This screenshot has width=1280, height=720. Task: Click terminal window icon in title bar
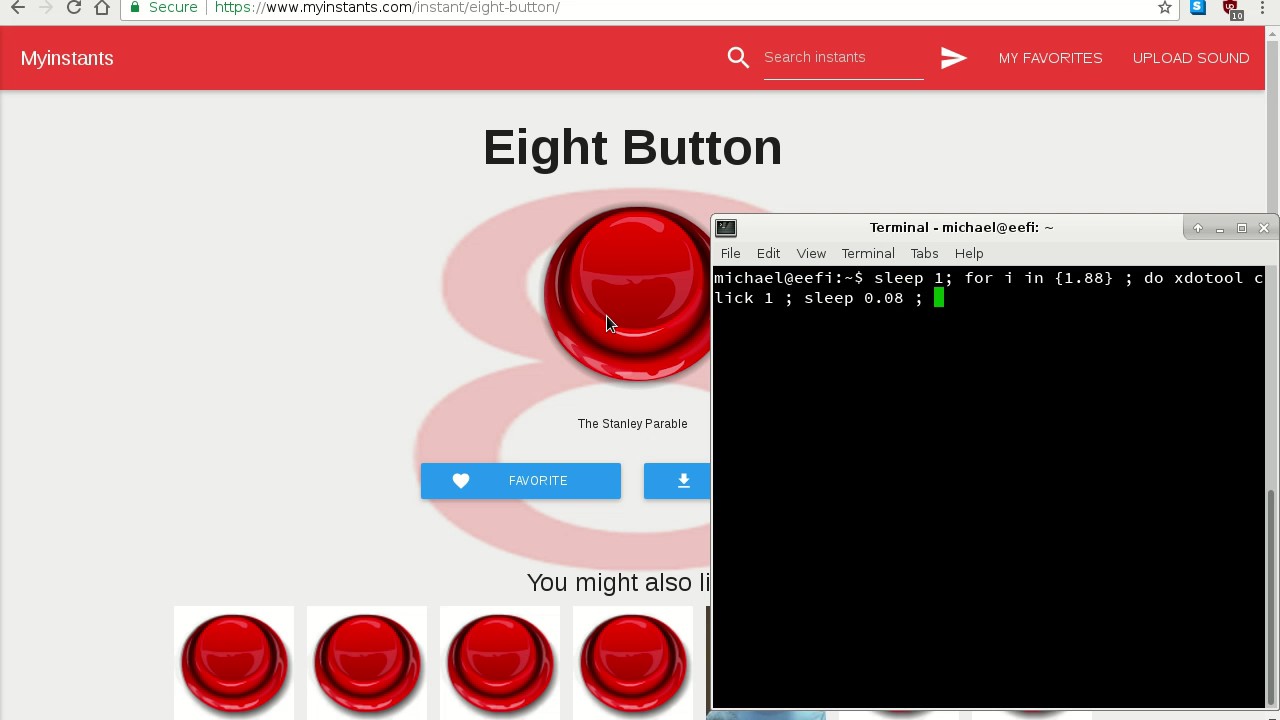pos(726,228)
